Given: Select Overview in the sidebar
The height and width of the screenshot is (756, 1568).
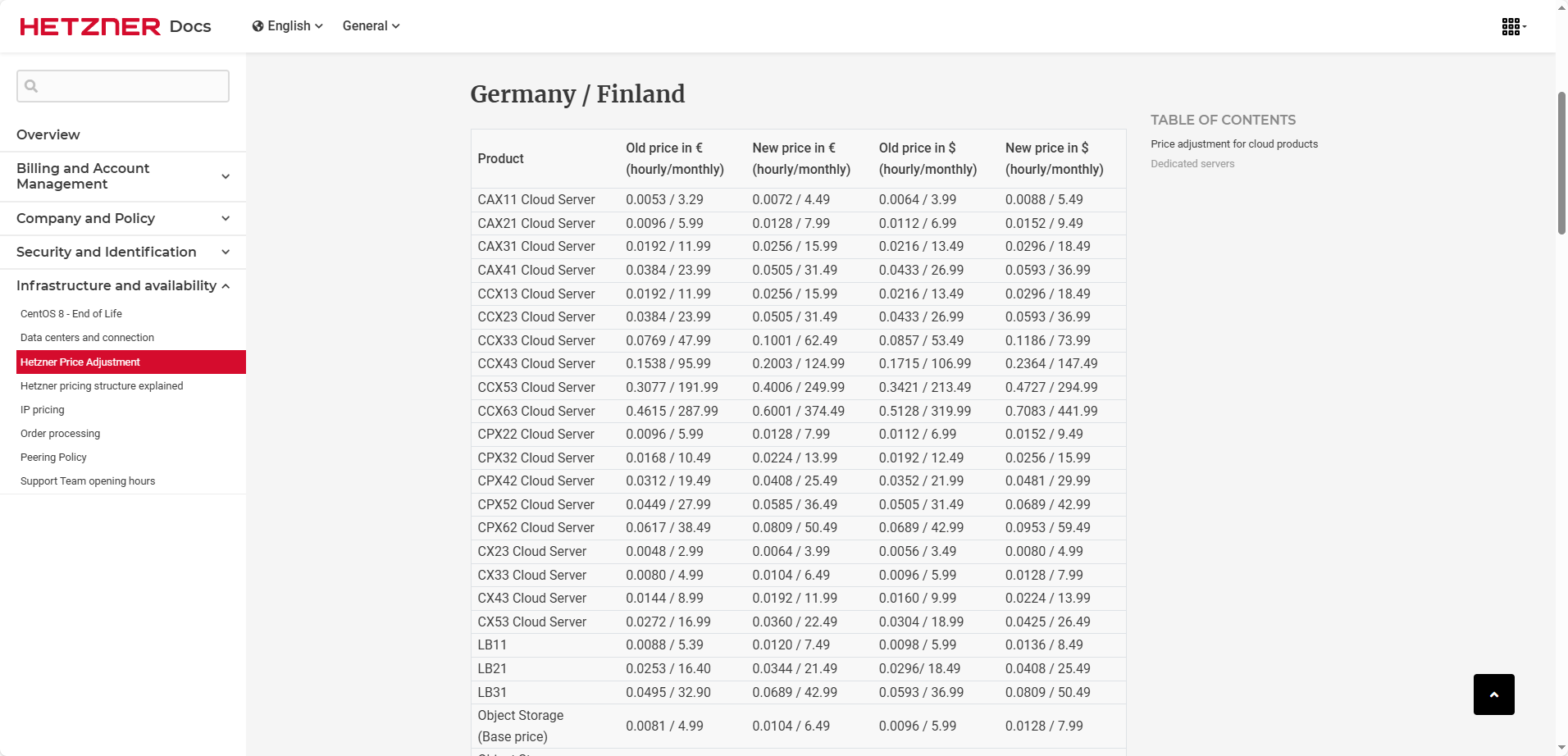Looking at the screenshot, I should coord(48,134).
